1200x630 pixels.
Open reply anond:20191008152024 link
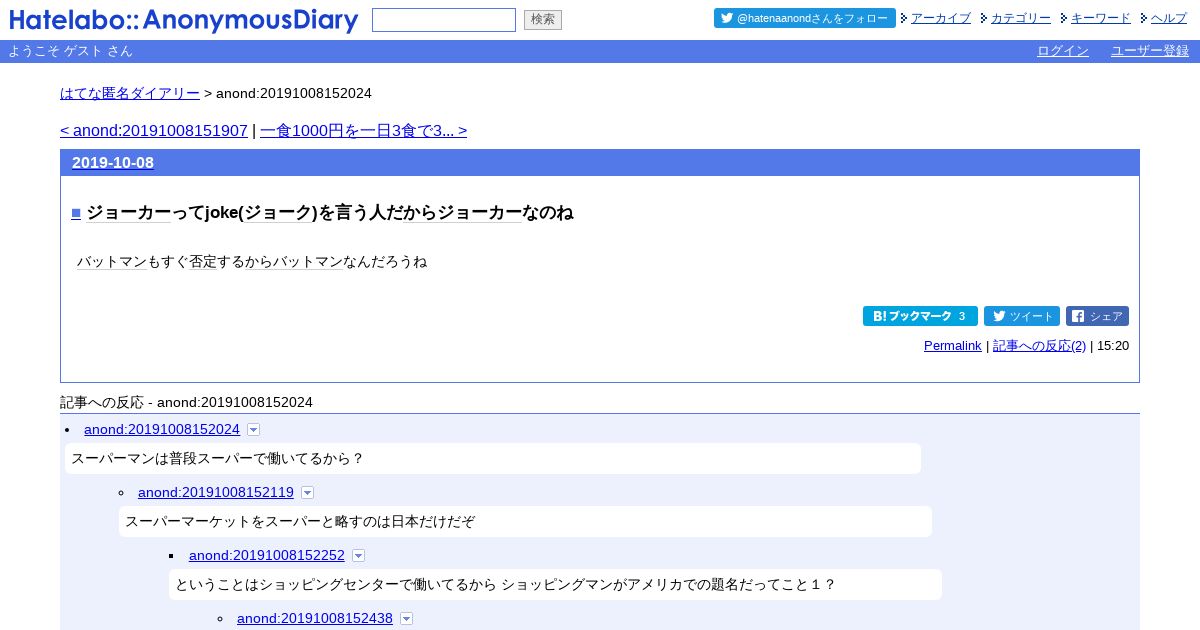click(162, 429)
